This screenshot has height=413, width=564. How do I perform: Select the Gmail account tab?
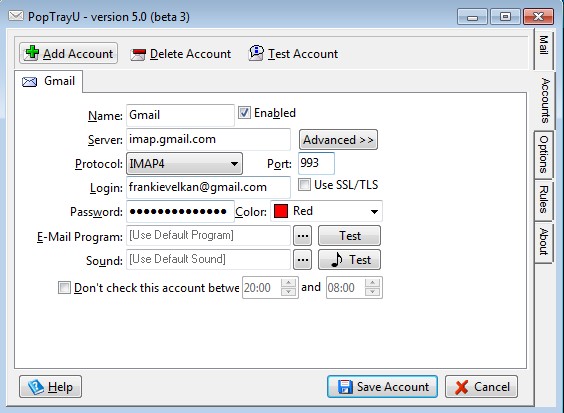pos(49,81)
